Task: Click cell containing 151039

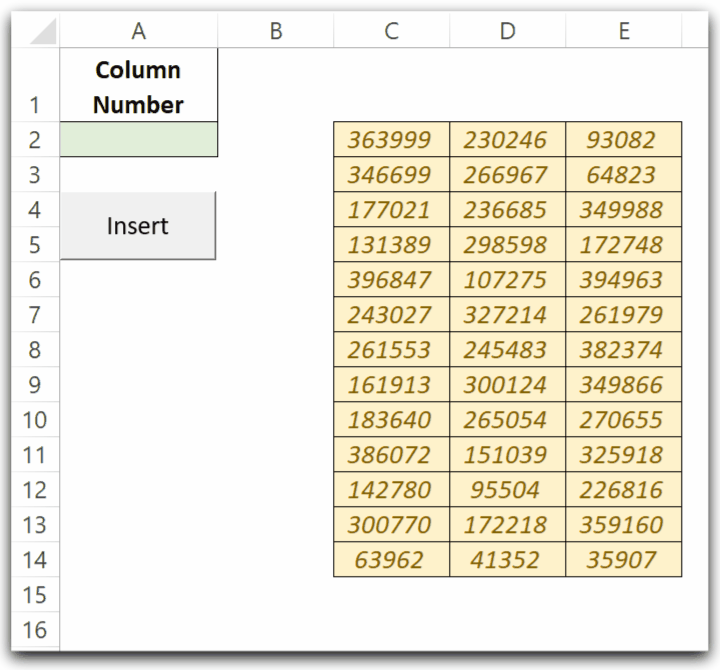Action: [507, 455]
